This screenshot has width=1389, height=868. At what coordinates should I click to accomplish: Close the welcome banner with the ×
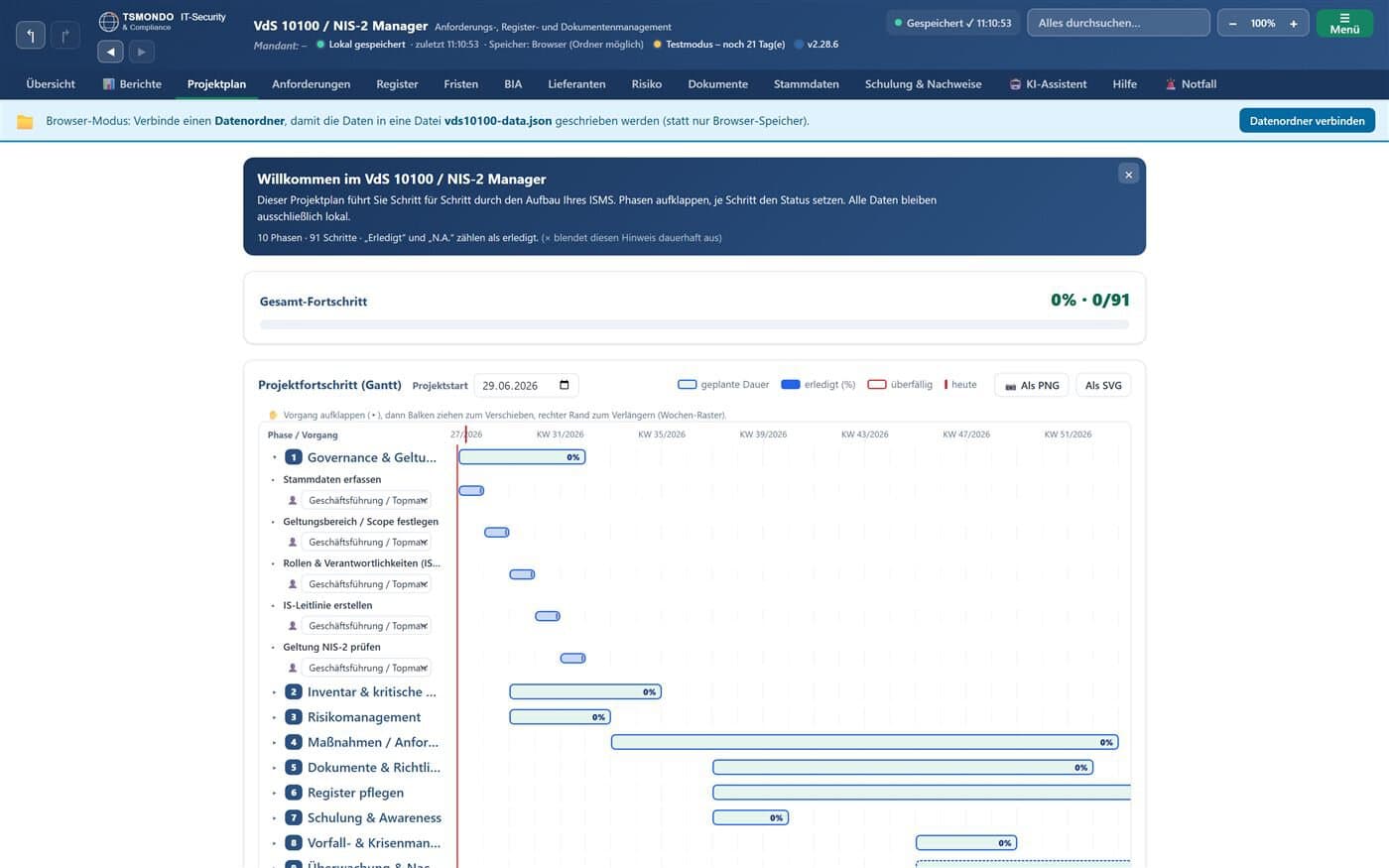tap(1128, 175)
